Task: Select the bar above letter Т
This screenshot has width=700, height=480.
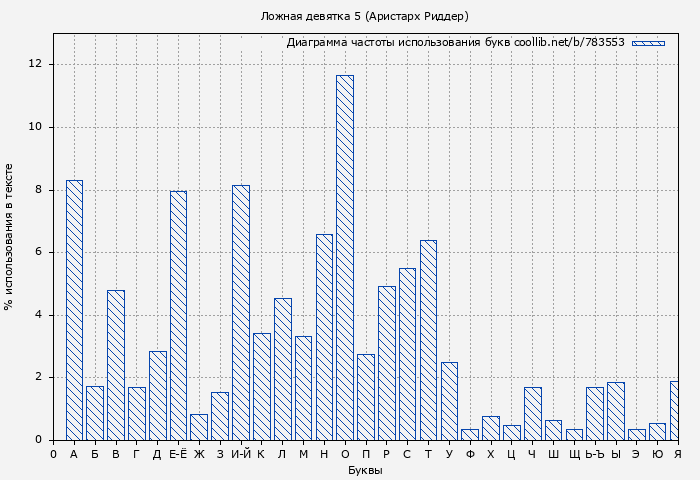Action: [428, 340]
